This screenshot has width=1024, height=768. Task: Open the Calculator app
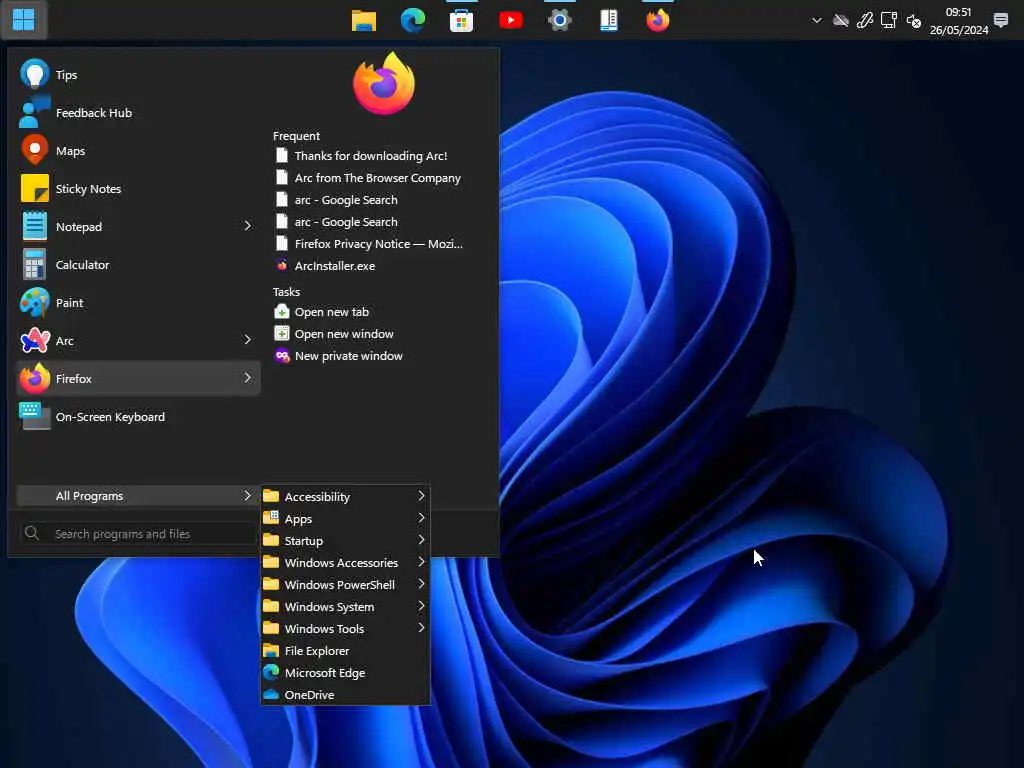pyautogui.click(x=138, y=264)
